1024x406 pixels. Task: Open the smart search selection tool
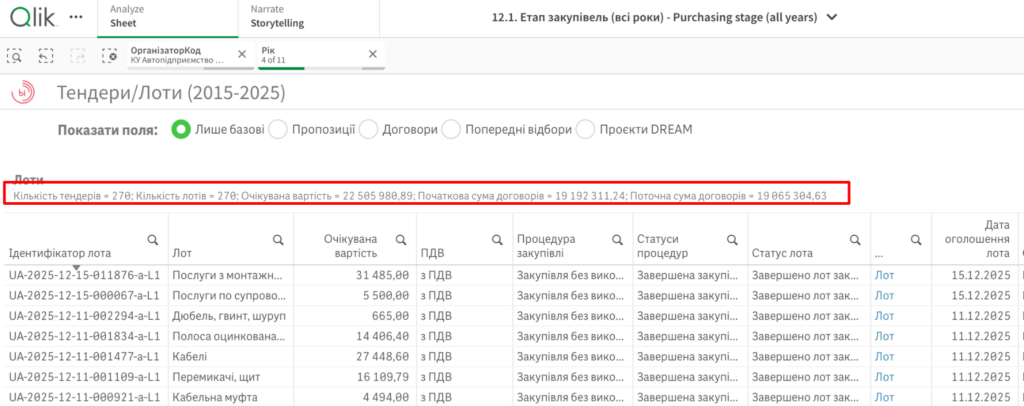click(16, 54)
